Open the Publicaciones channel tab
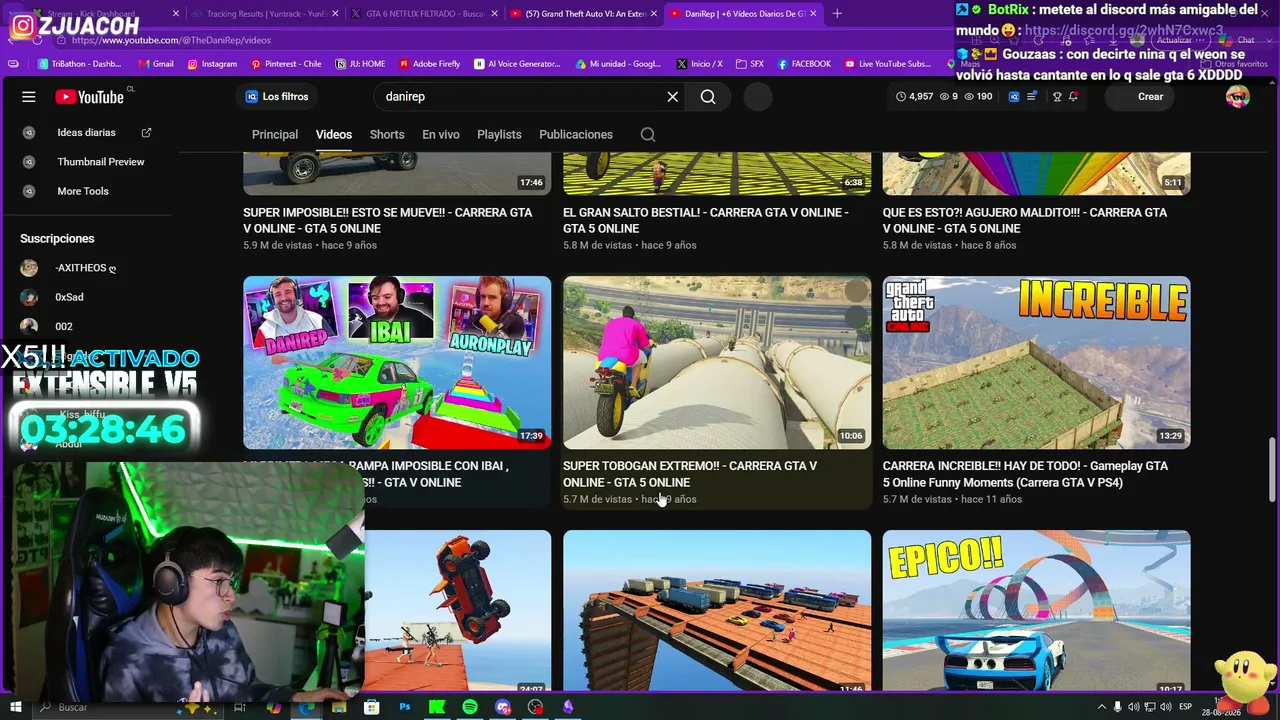The image size is (1280, 720). pos(576,135)
